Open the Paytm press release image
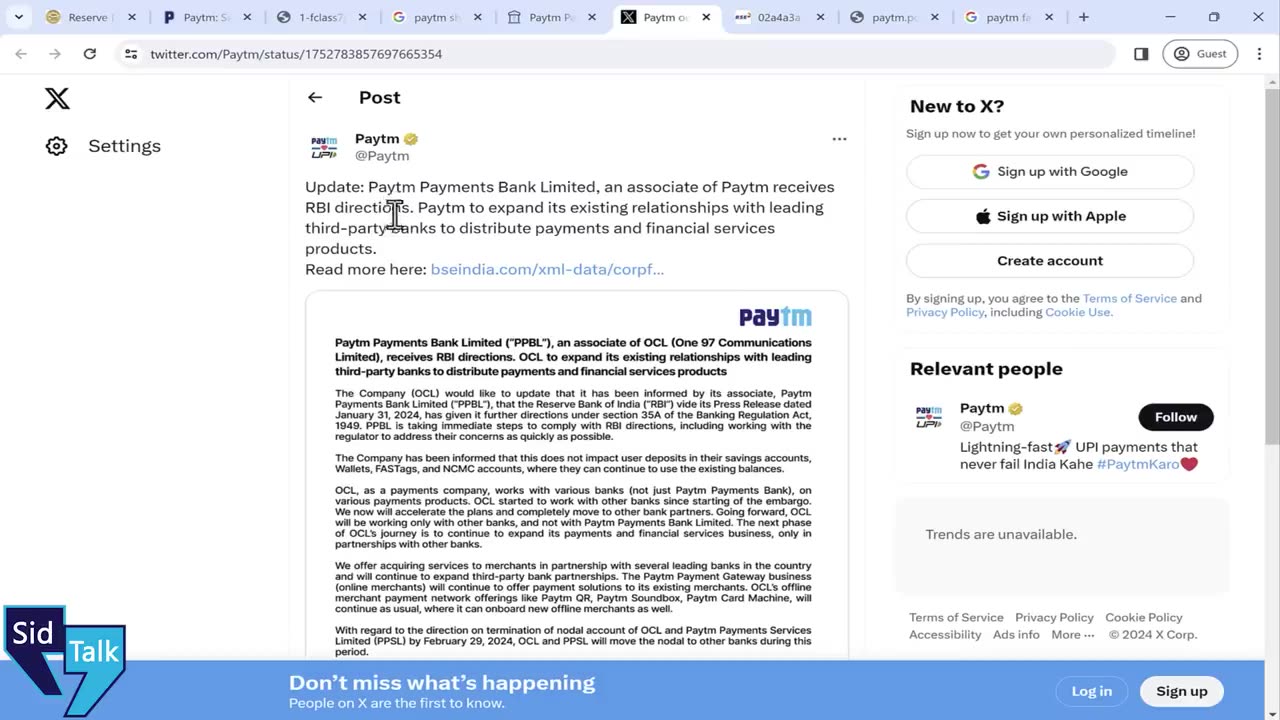Viewport: 1280px width, 720px height. tap(576, 475)
